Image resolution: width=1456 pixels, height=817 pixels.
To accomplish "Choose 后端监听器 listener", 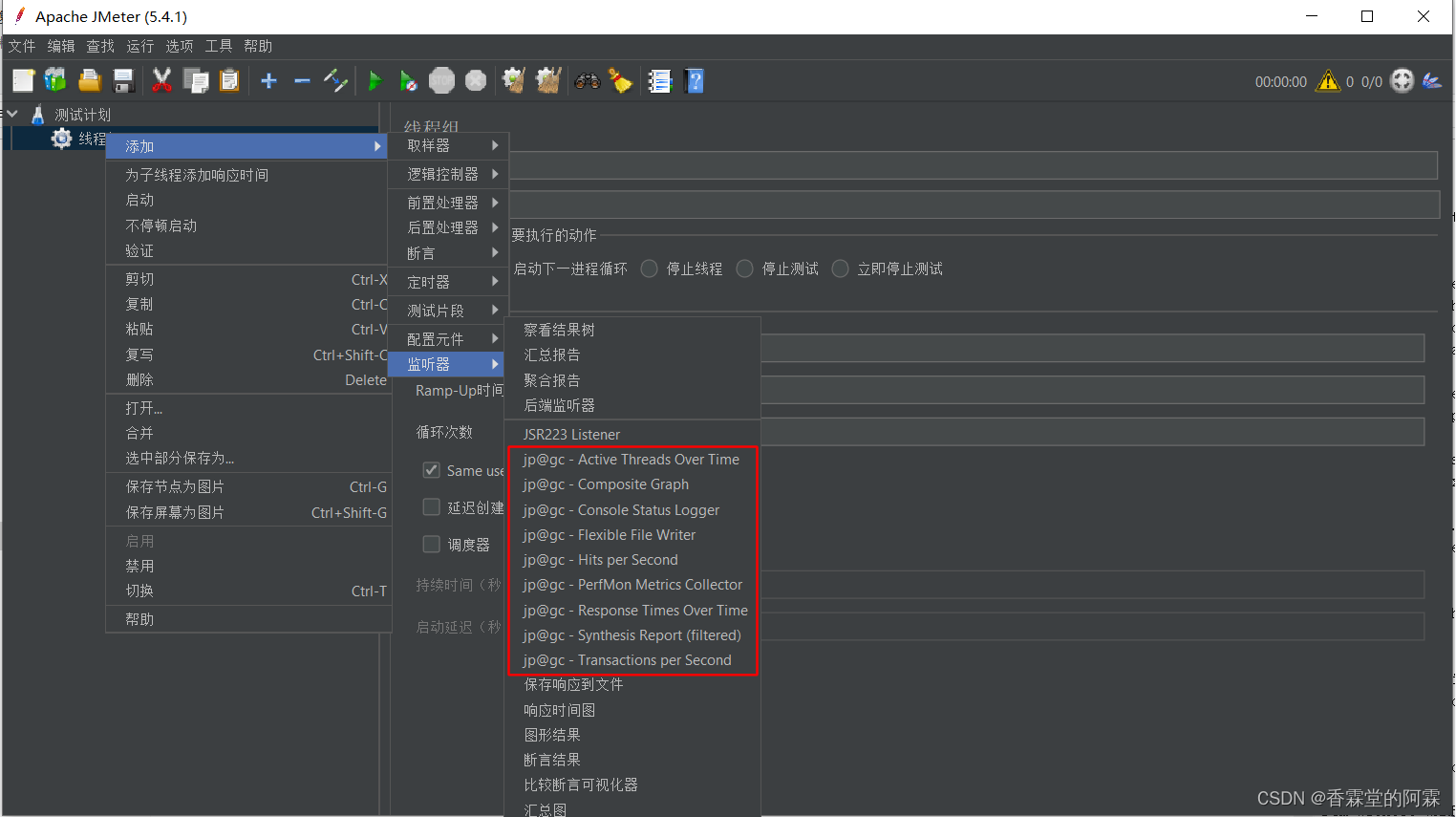I will coord(632,405).
